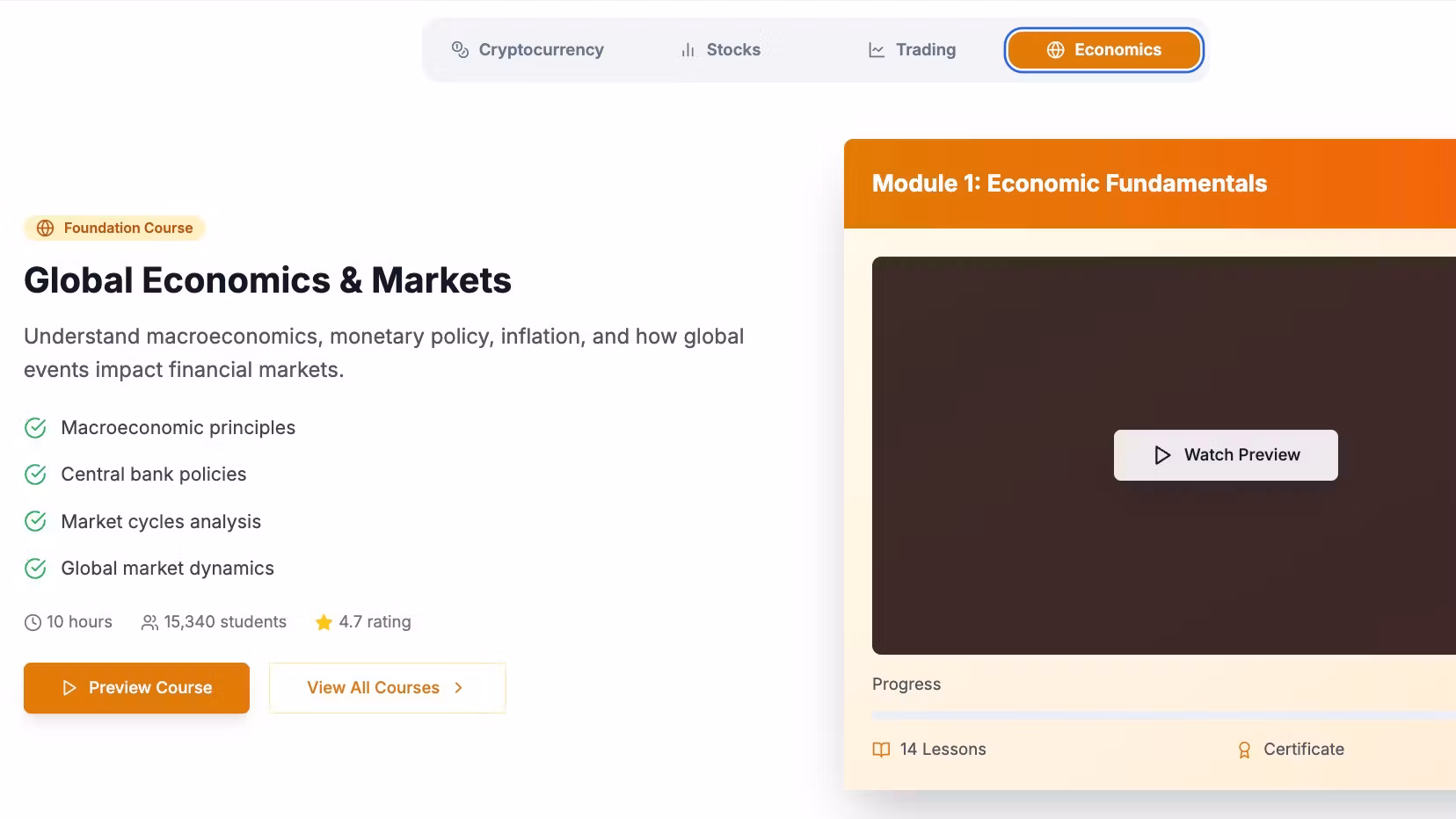The height and width of the screenshot is (819, 1456).
Task: Click the checkmark beside Macroeconomic principles
Action: pyautogui.click(x=35, y=428)
